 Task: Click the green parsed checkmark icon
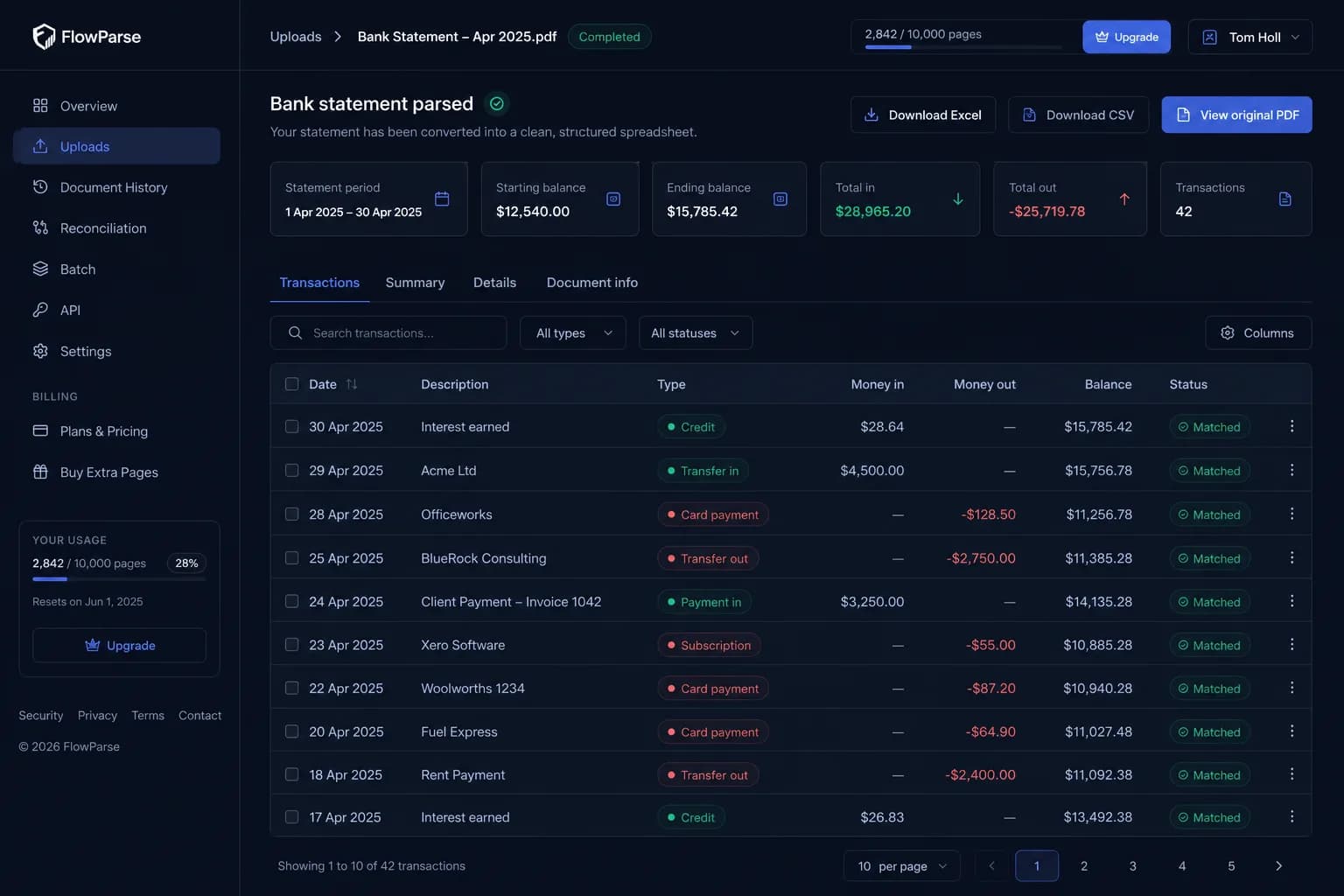[x=497, y=103]
